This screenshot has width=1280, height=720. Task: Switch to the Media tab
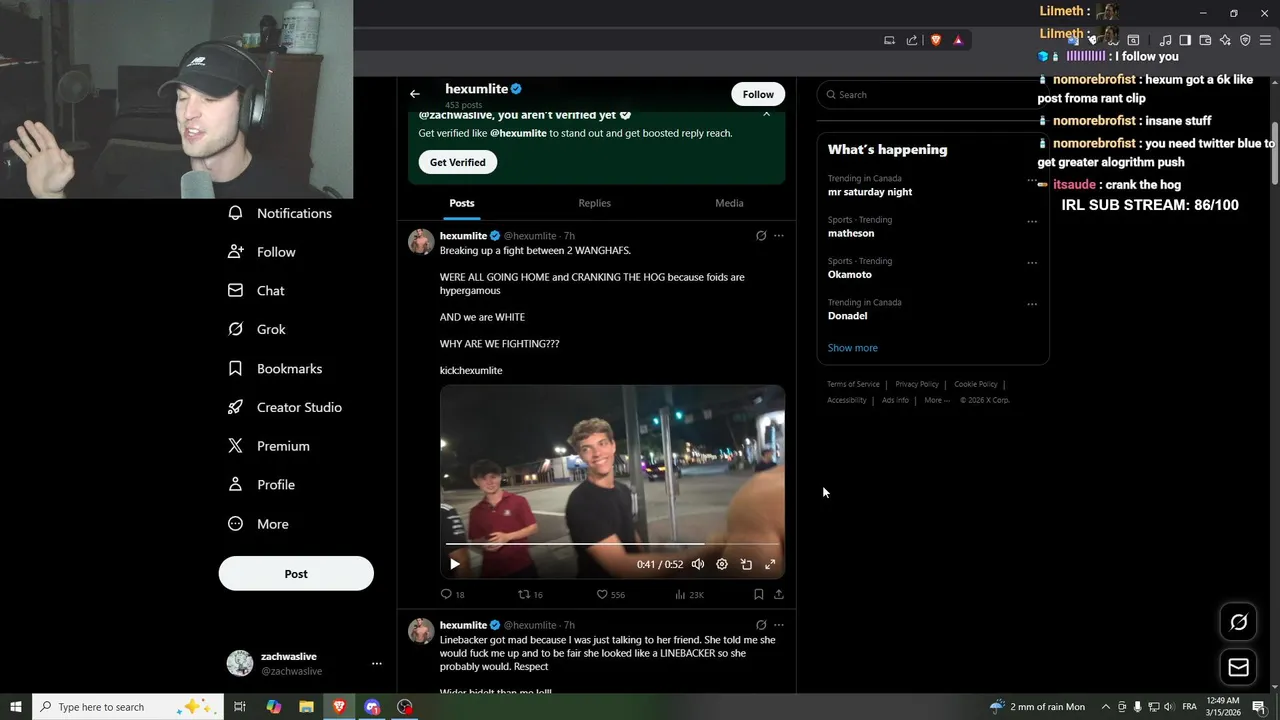[729, 203]
